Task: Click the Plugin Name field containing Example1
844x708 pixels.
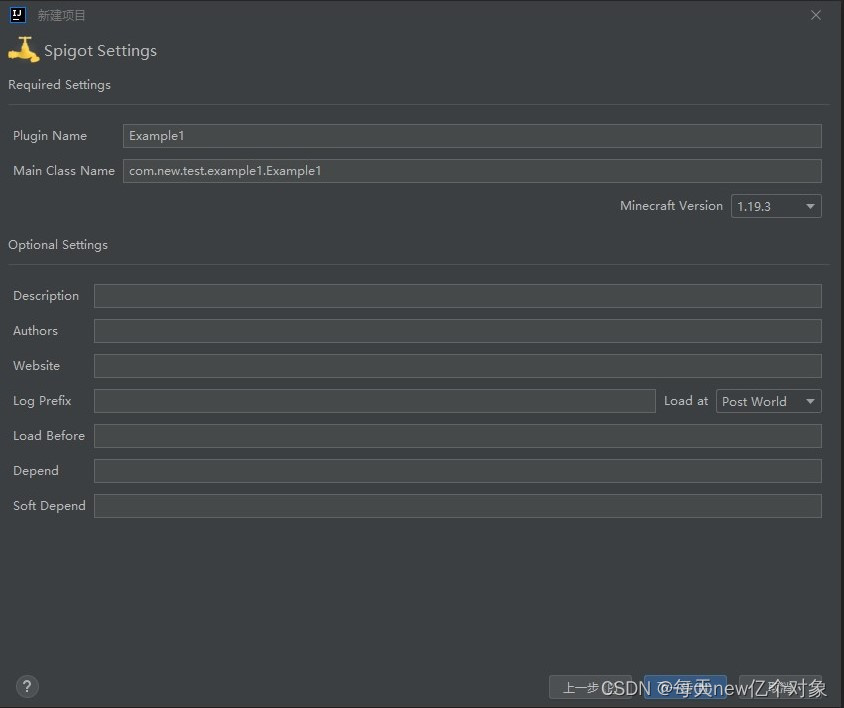Action: [472, 136]
